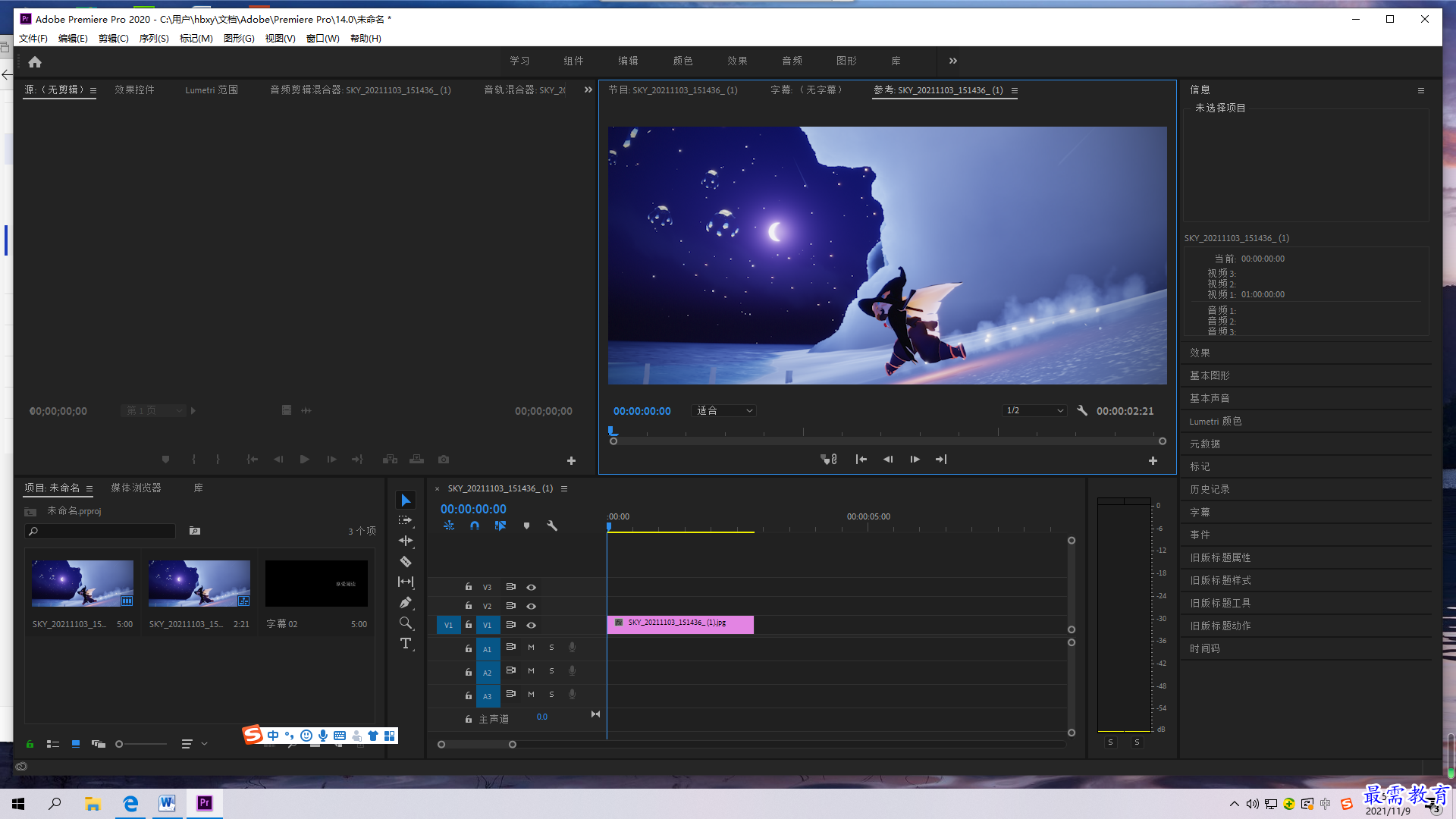The image size is (1456, 819).
Task: Toggle track lock on V3
Action: click(x=469, y=587)
